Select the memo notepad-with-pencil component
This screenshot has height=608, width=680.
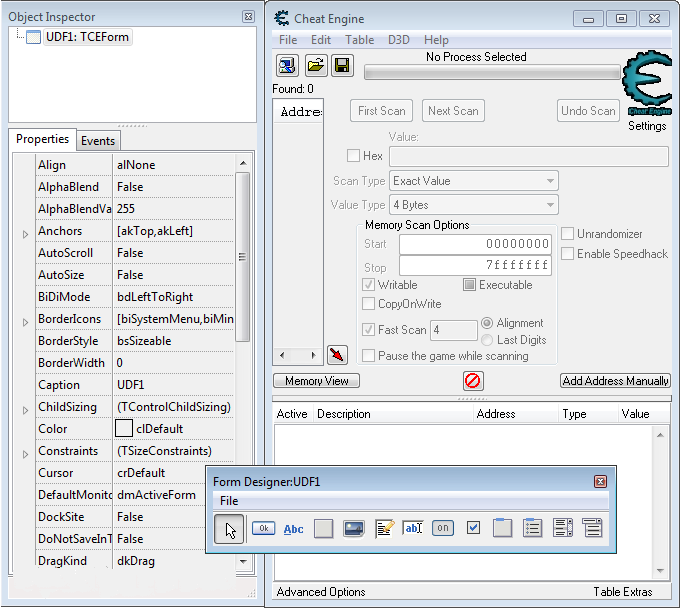(384, 529)
